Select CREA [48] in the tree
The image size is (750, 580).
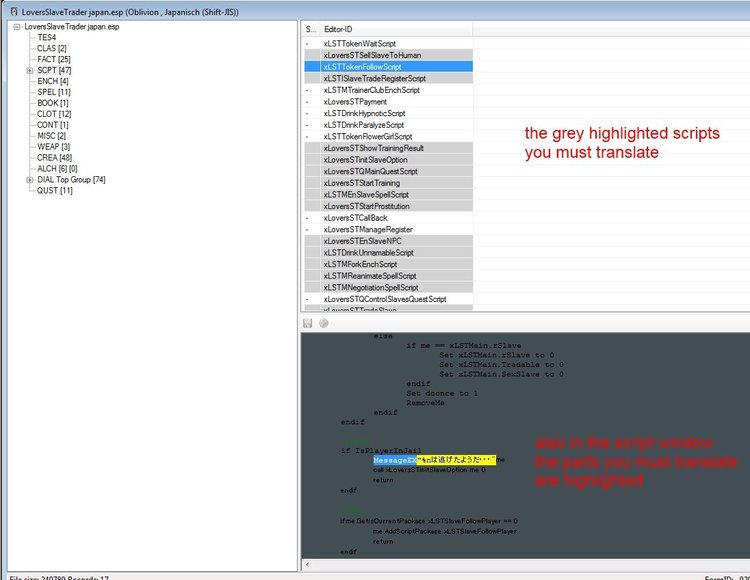tap(55, 158)
